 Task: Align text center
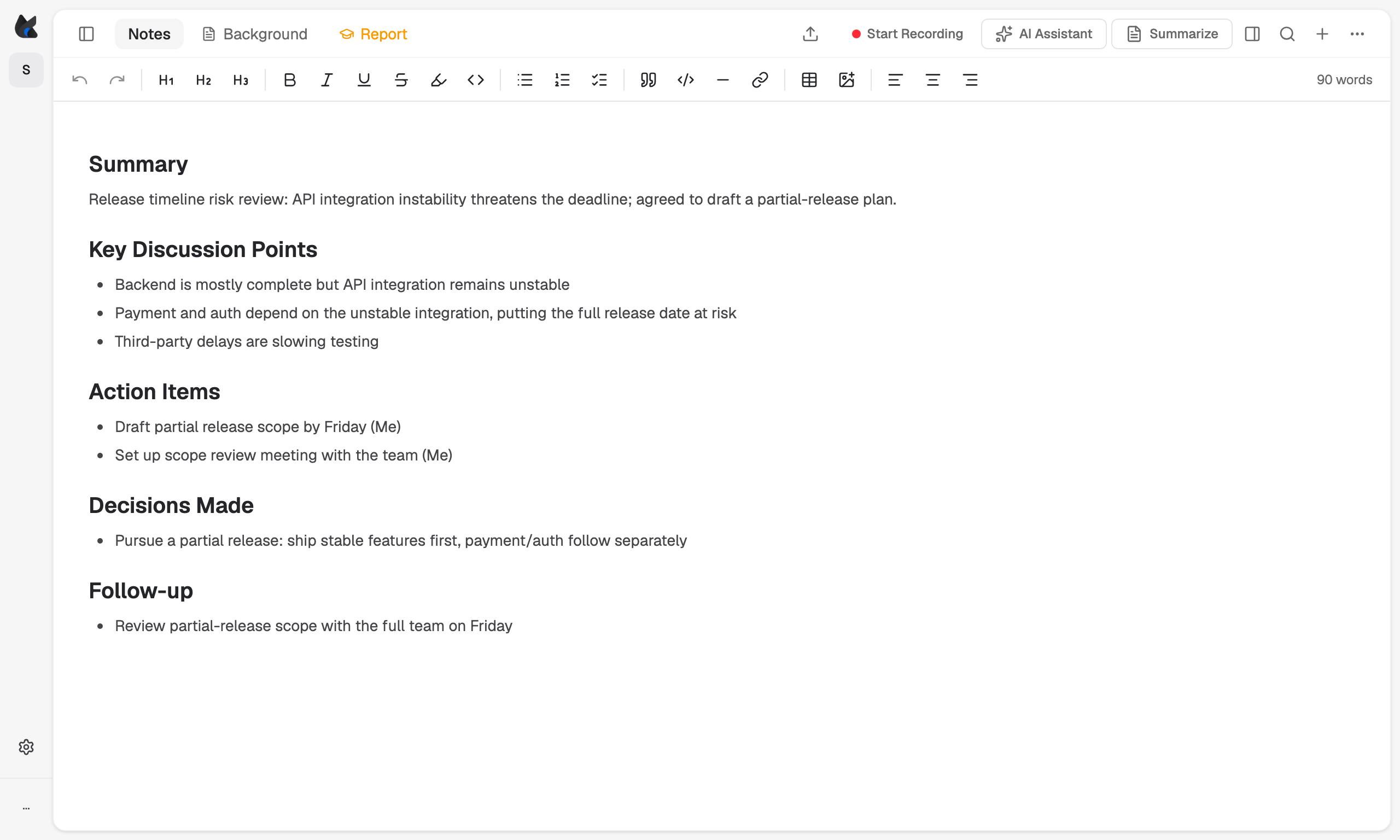point(932,80)
